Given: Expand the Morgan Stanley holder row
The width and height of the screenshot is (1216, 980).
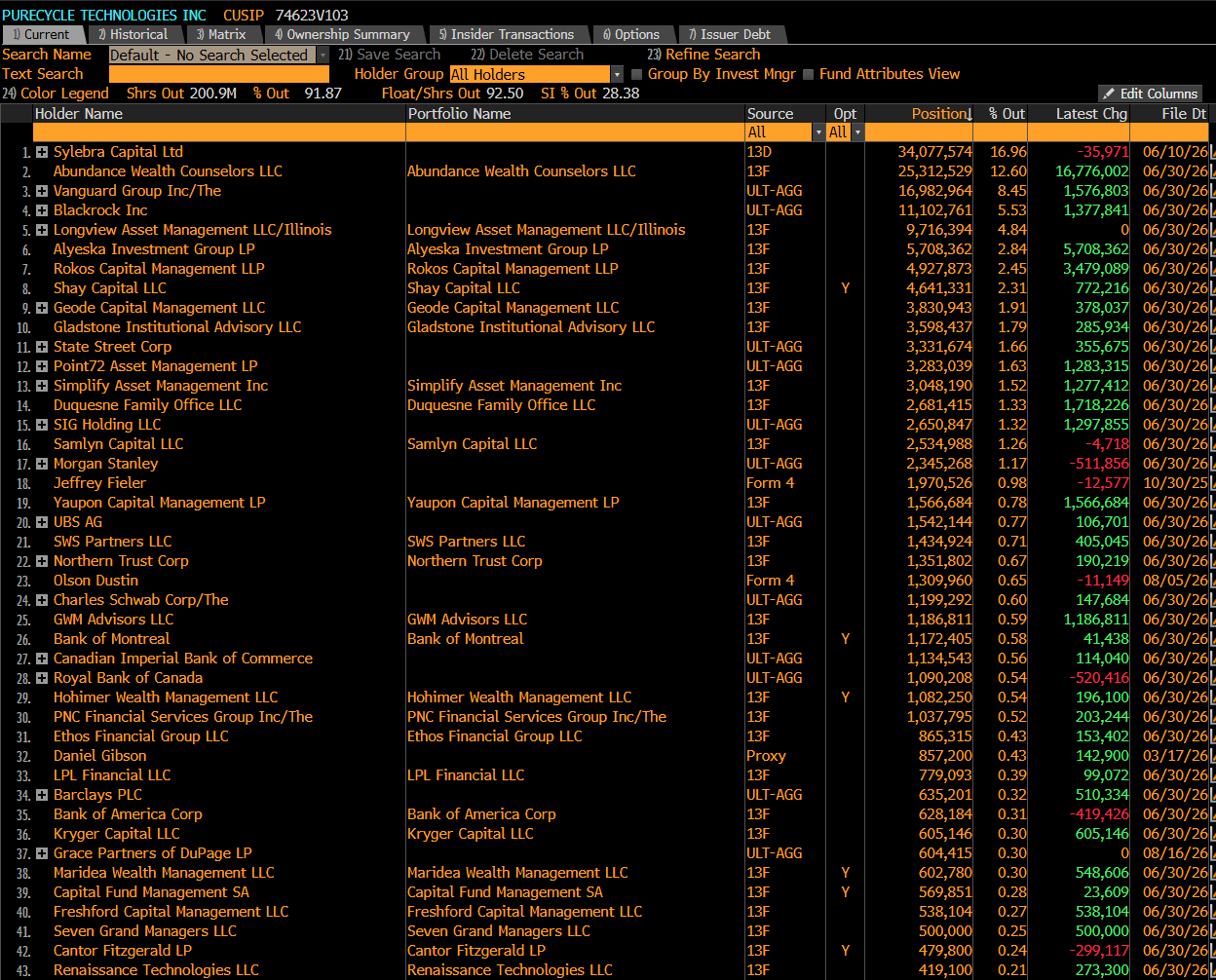Looking at the screenshot, I should (42, 464).
